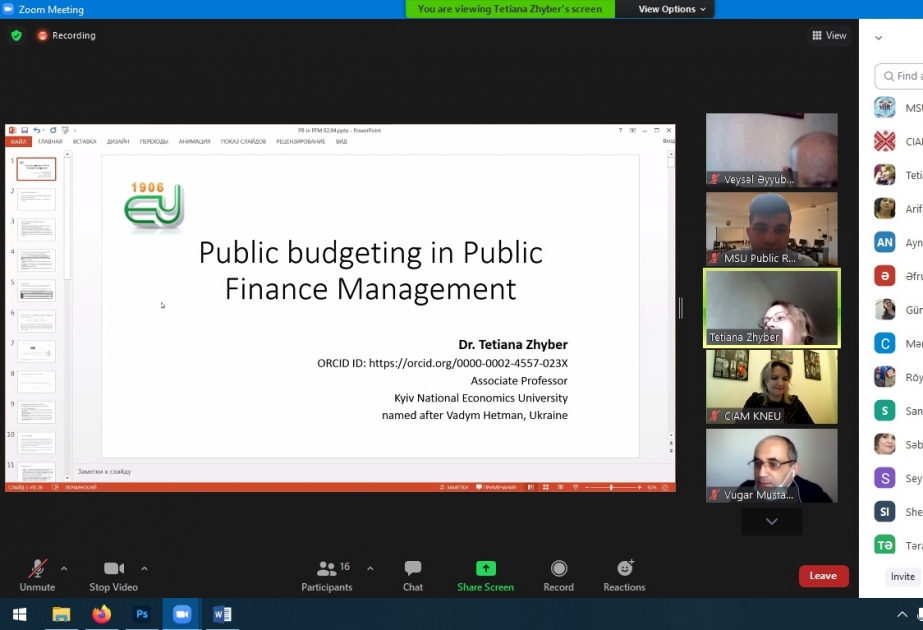The height and width of the screenshot is (630, 923).
Task: Select slide 2 thumbnail in slide panel
Action: point(36,200)
